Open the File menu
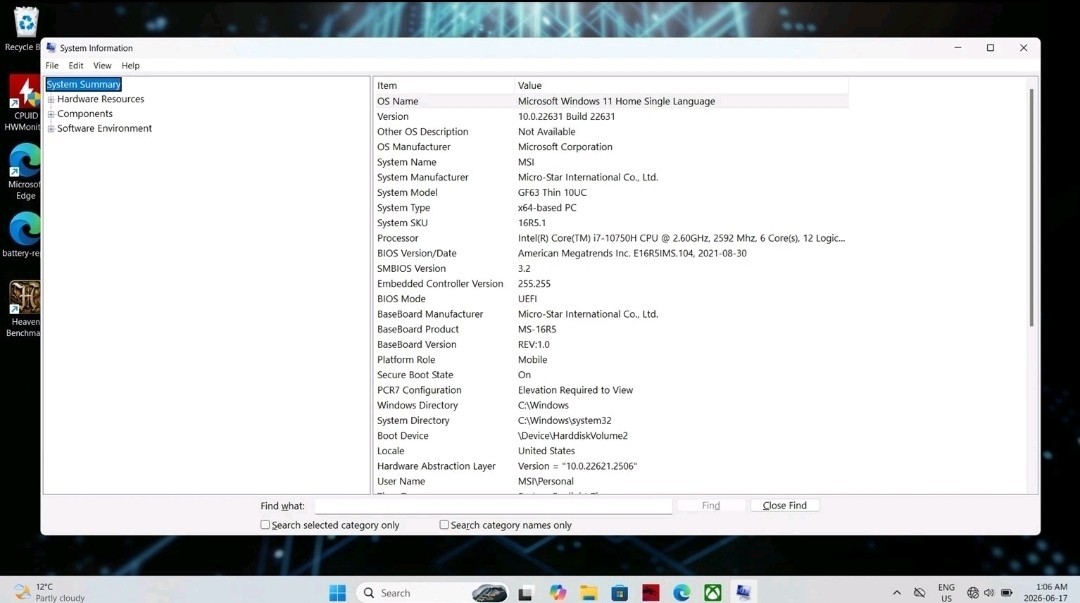 52,65
